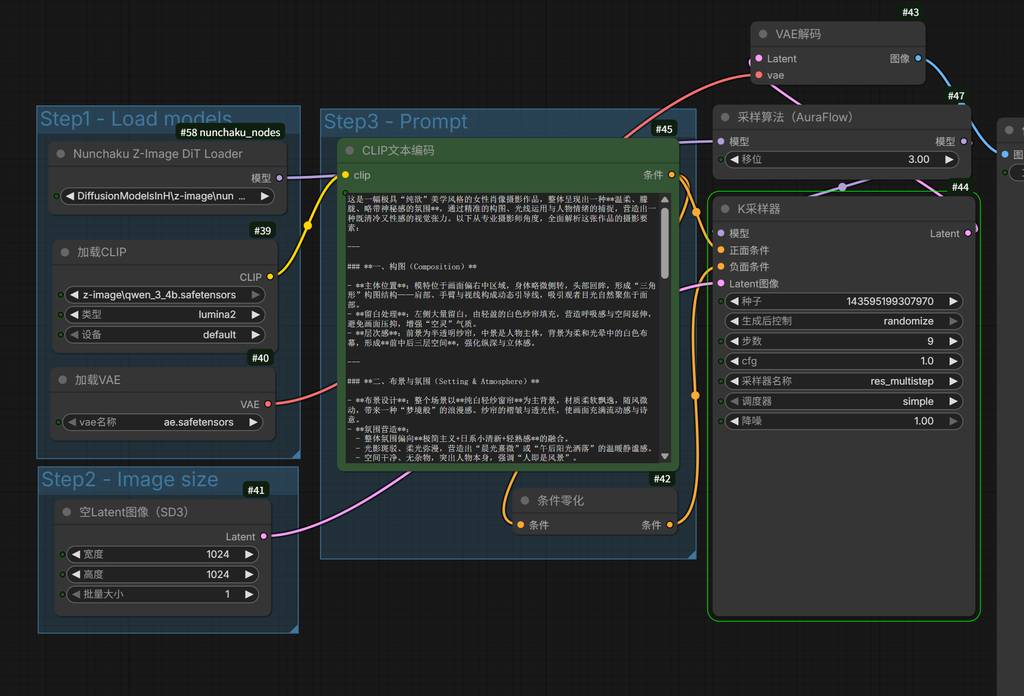Click the prompt text area scrollbar
1024x696 pixels.
[x=665, y=240]
